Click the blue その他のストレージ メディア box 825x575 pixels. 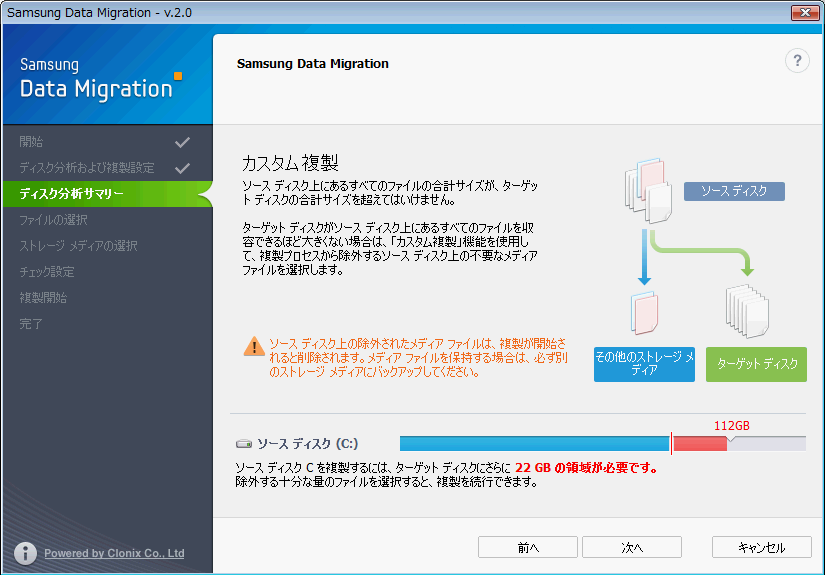coord(644,364)
